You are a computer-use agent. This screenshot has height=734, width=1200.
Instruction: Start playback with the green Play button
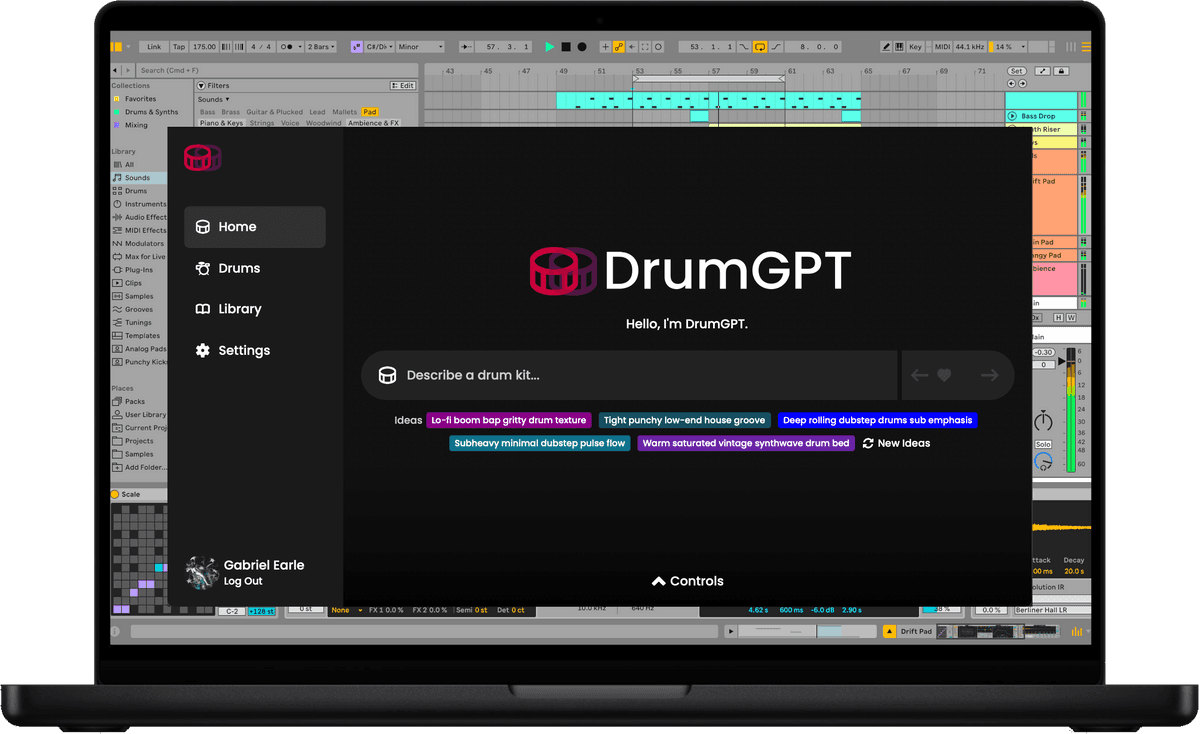pyautogui.click(x=550, y=47)
